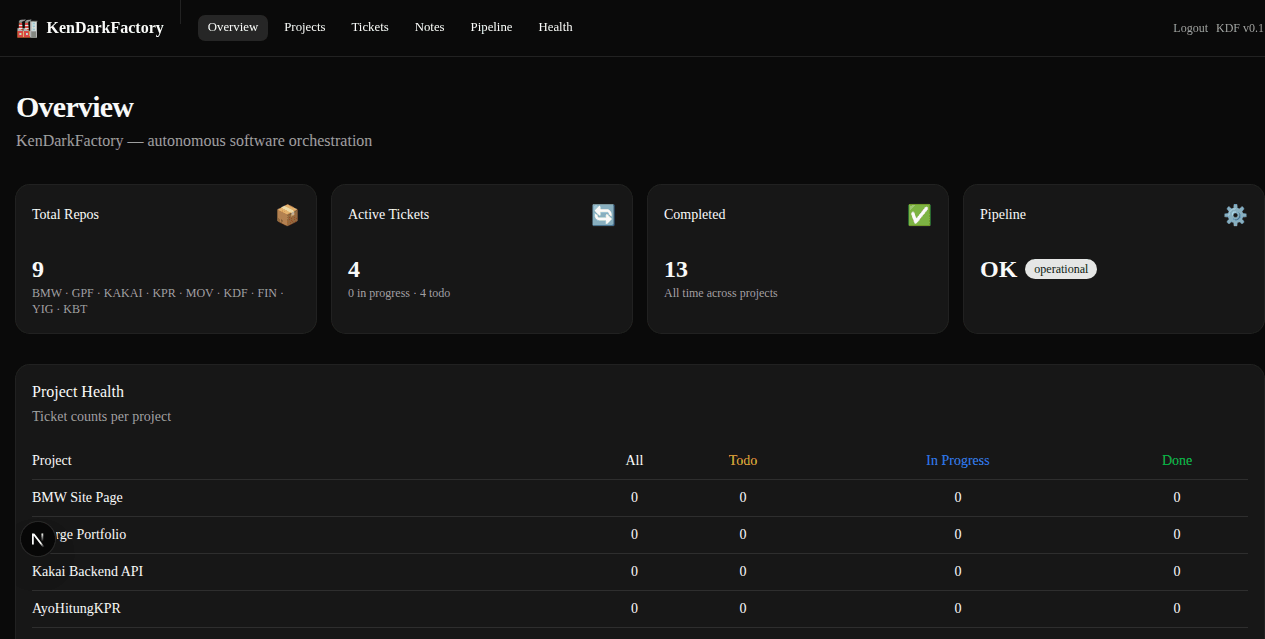Viewport: 1265px width, 639px height.
Task: Open the Health tab
Action: point(555,28)
